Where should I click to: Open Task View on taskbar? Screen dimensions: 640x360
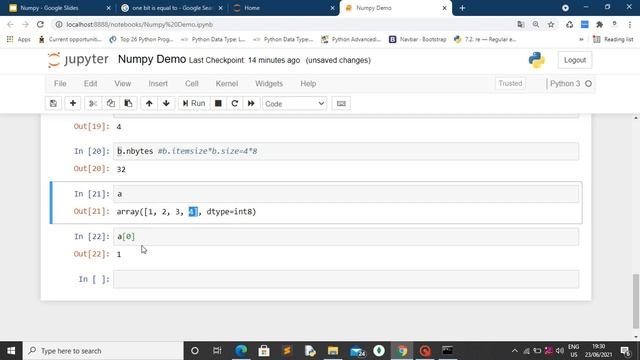point(217,351)
